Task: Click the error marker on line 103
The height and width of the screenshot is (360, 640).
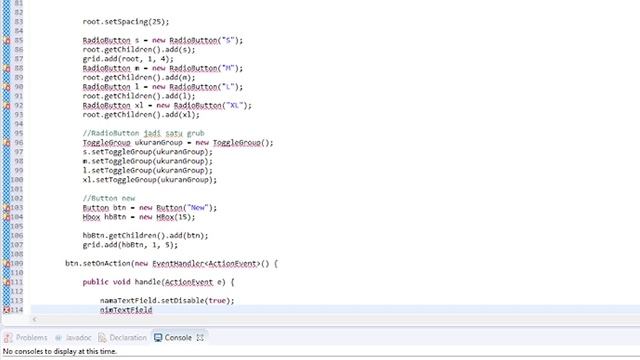Action: click(x=7, y=208)
